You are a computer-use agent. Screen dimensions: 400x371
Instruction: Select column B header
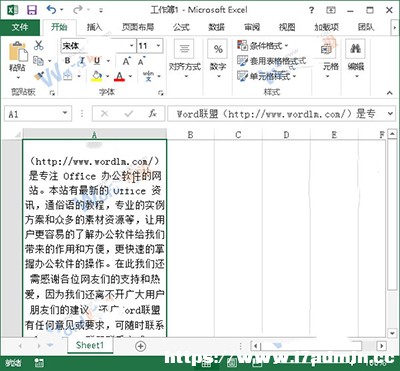tap(190, 134)
